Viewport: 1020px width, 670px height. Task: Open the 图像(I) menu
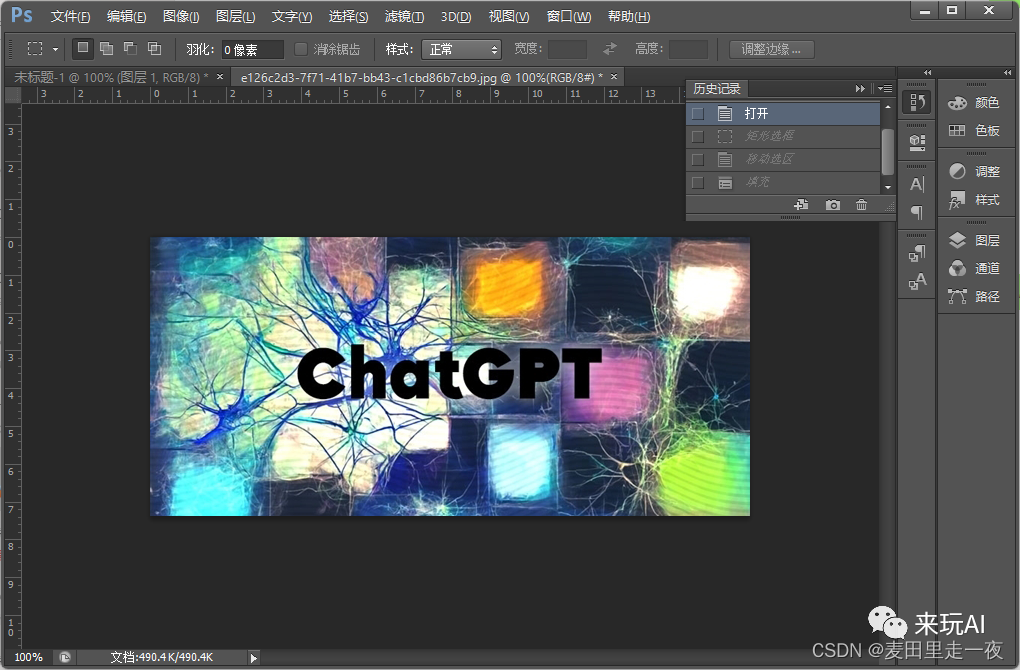(181, 16)
